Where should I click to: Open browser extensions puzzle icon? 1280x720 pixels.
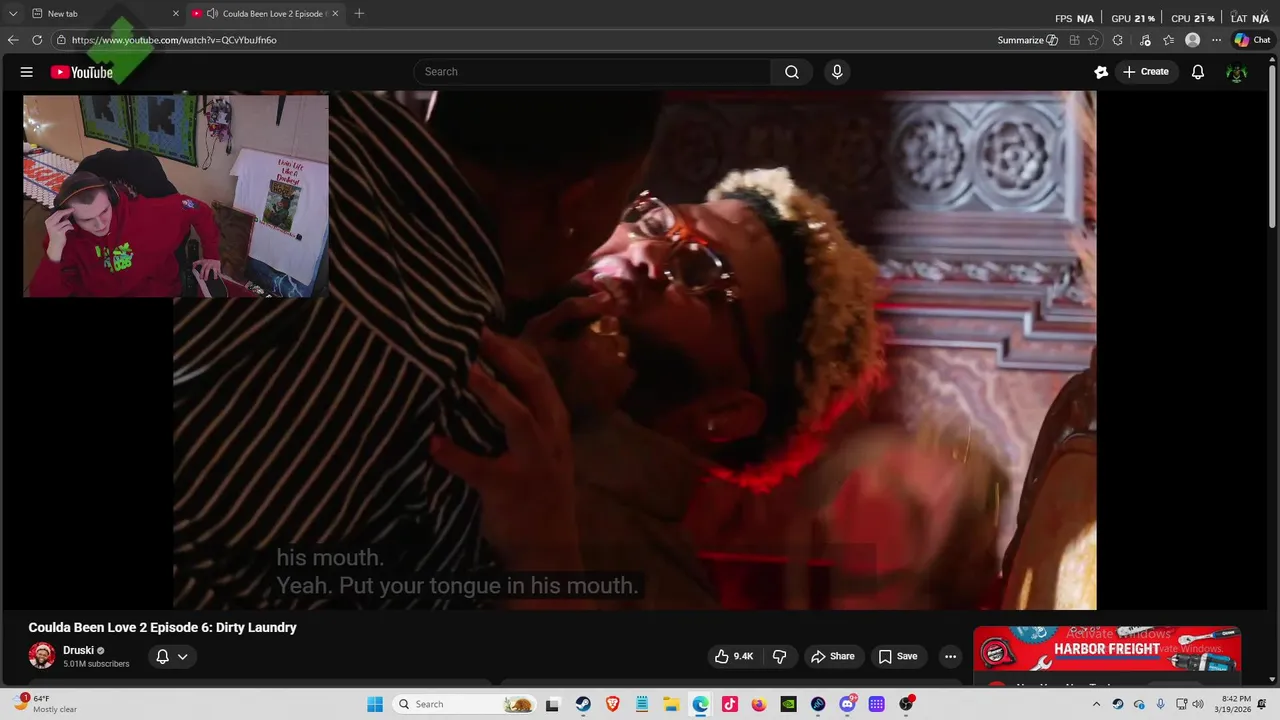pos(1118,40)
